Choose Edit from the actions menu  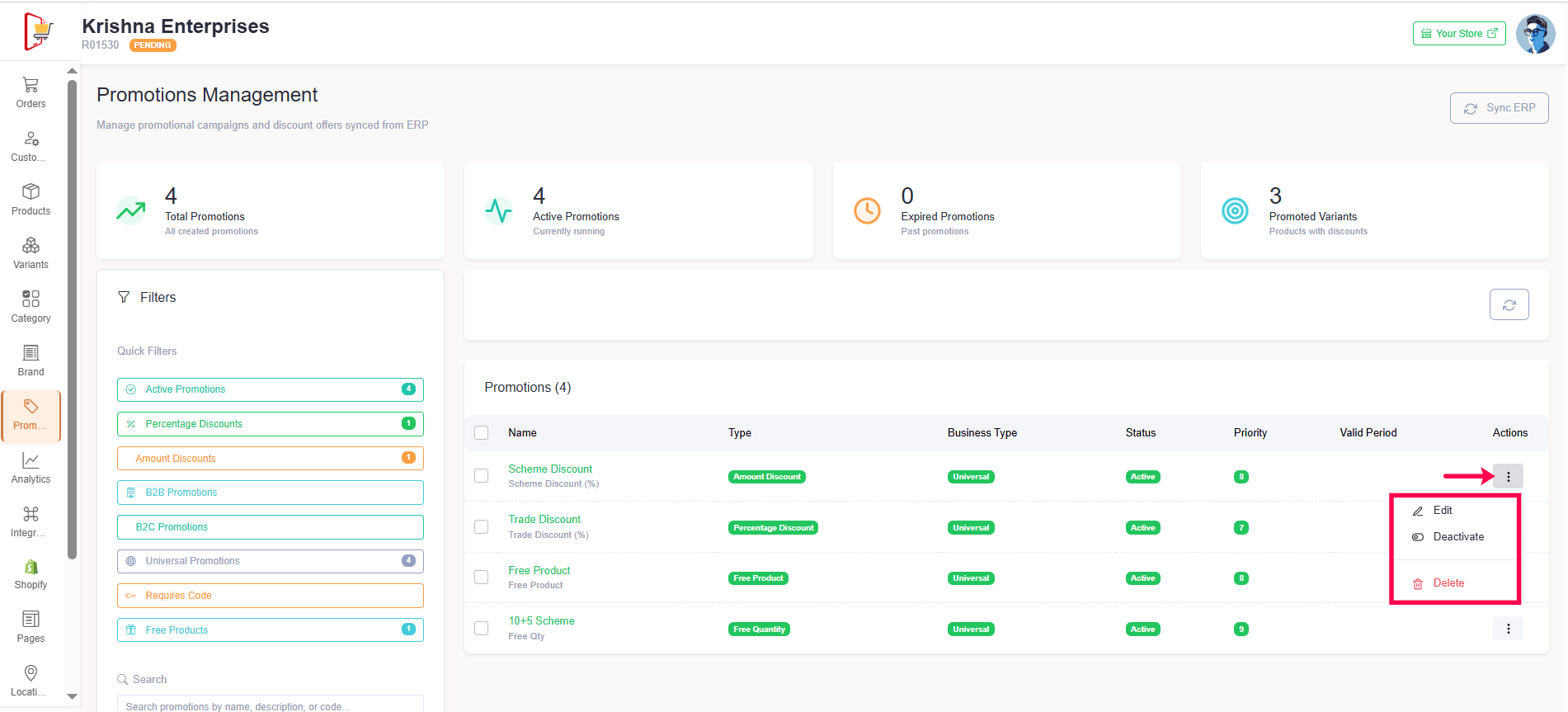pos(1442,511)
